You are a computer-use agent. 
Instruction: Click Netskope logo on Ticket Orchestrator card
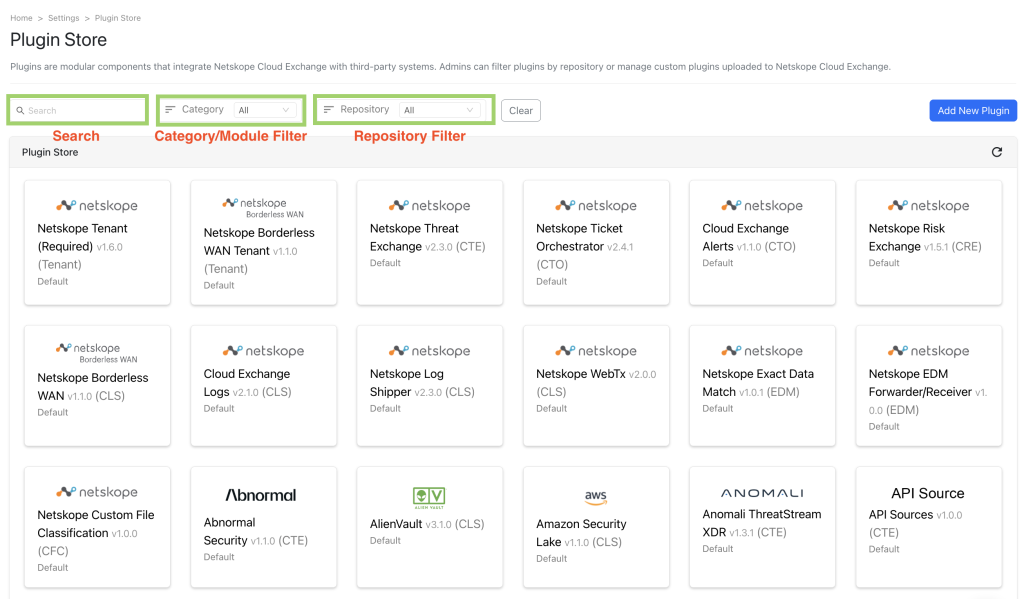coord(596,205)
